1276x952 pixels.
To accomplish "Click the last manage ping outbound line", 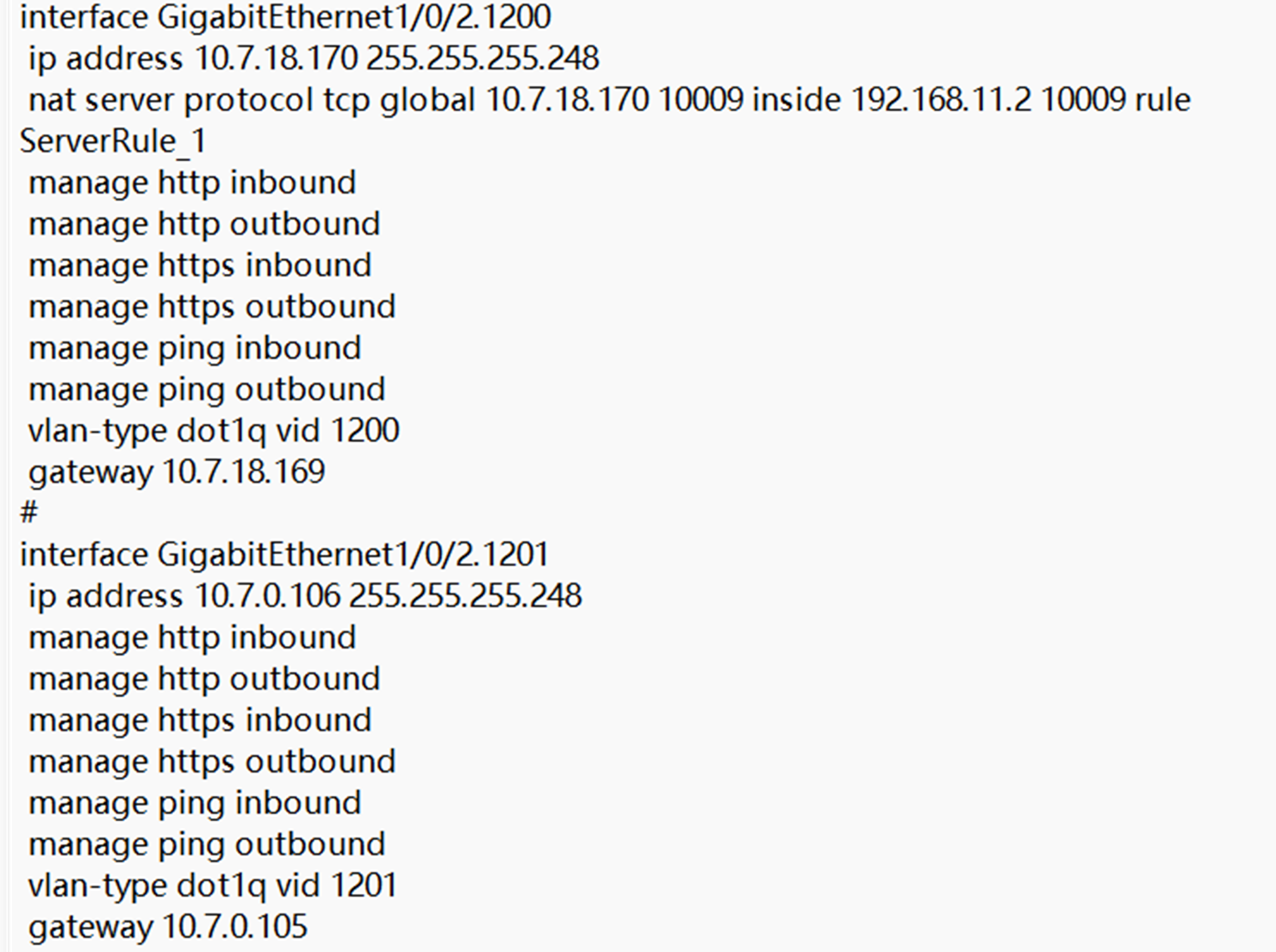I will click(x=207, y=844).
